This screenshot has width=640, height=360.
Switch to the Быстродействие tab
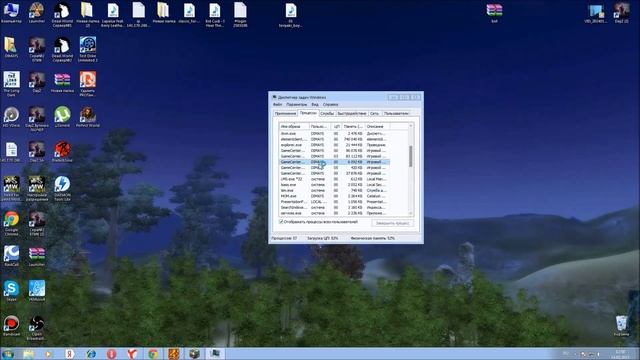click(x=352, y=113)
